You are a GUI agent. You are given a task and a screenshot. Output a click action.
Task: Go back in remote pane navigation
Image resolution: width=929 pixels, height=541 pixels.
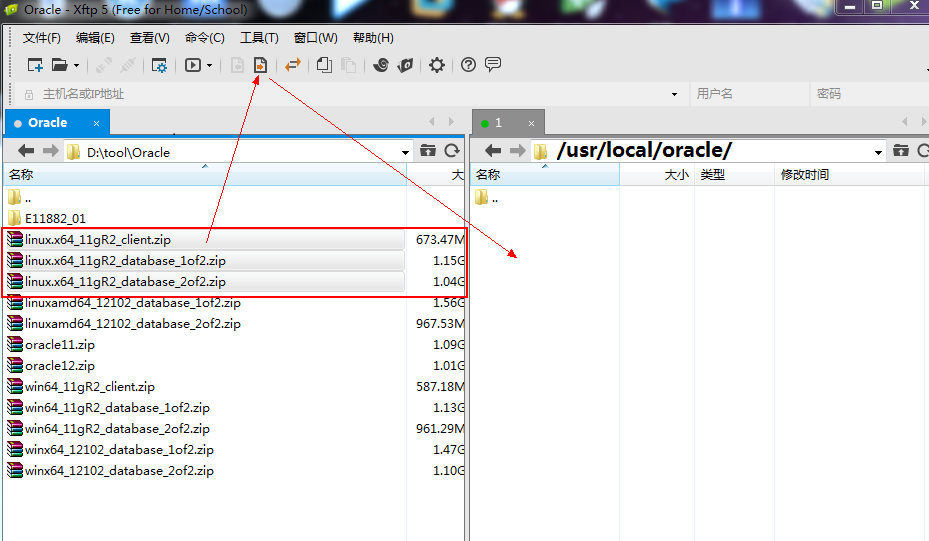click(493, 151)
